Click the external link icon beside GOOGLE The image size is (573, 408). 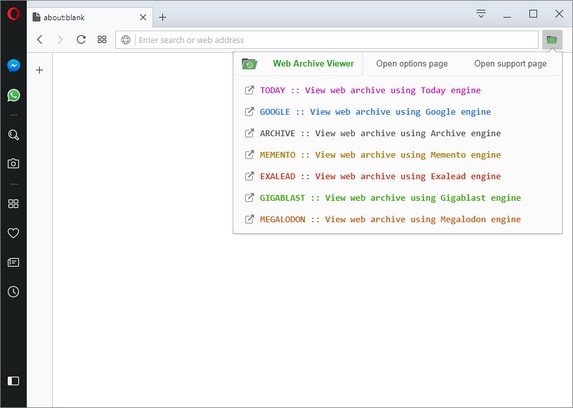pyautogui.click(x=249, y=112)
